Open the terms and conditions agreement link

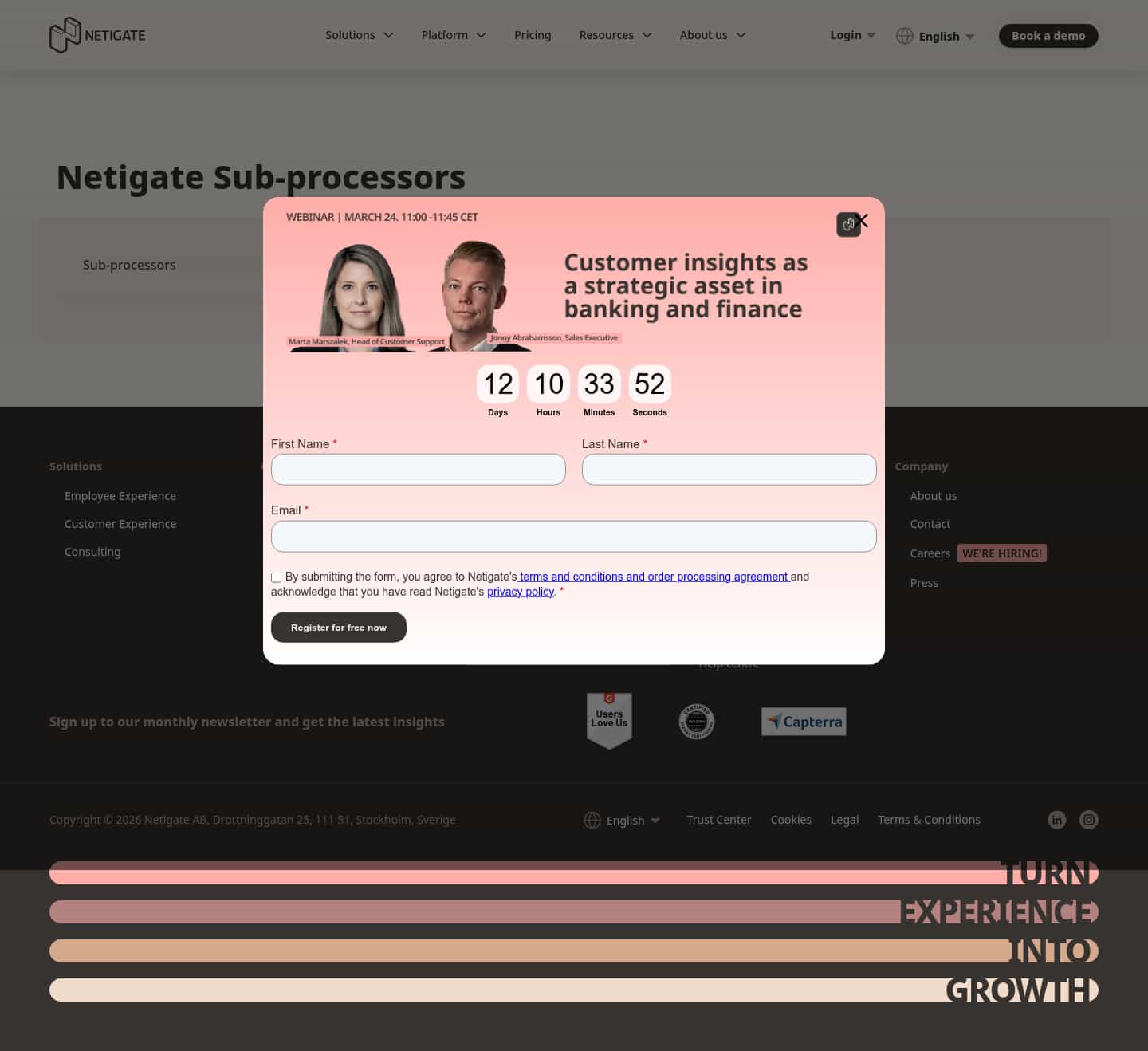click(x=653, y=577)
